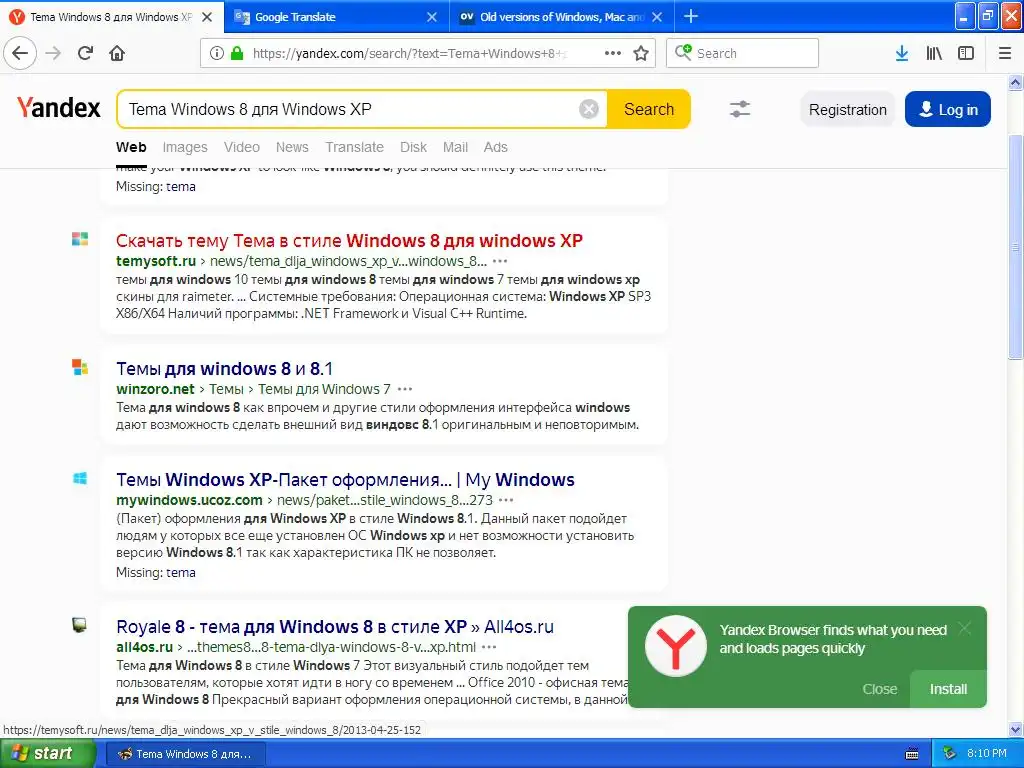Open options dots next to all4os.ru result
This screenshot has width=1024, height=768.
(489, 647)
